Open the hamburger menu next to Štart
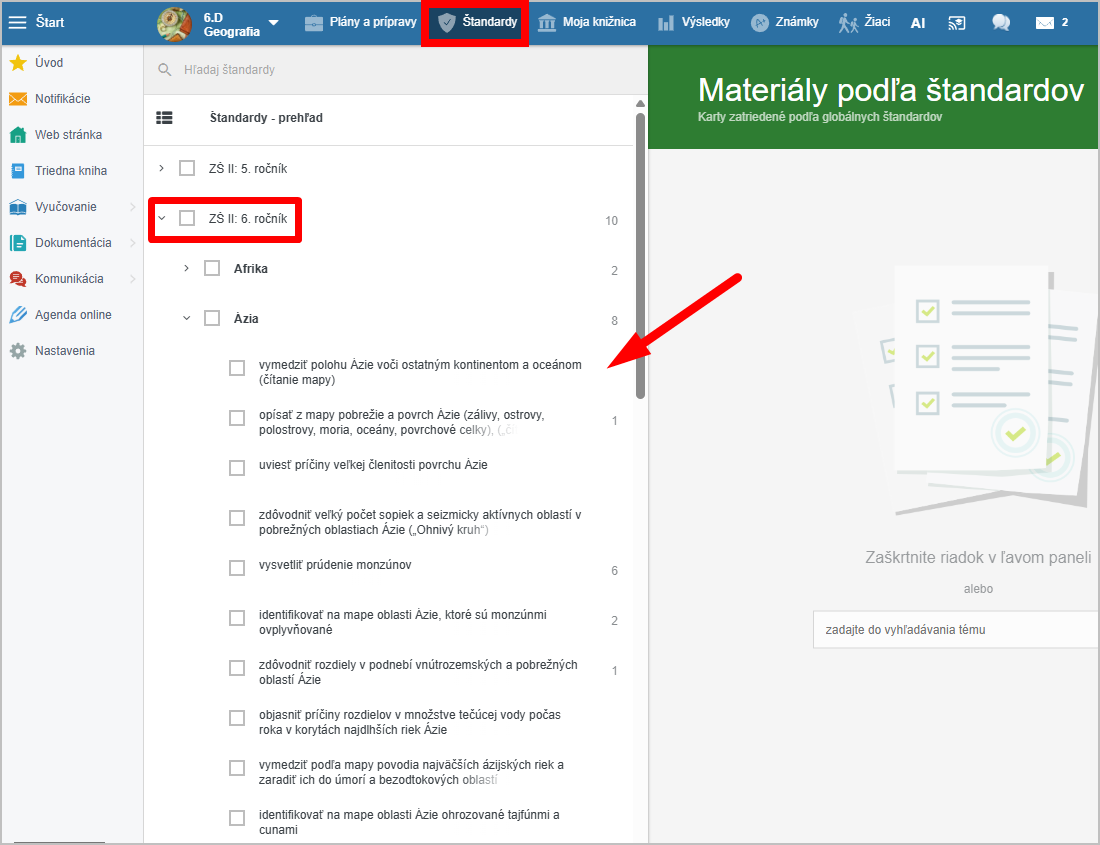Screen dimensions: 1100x845 tap(18, 22)
